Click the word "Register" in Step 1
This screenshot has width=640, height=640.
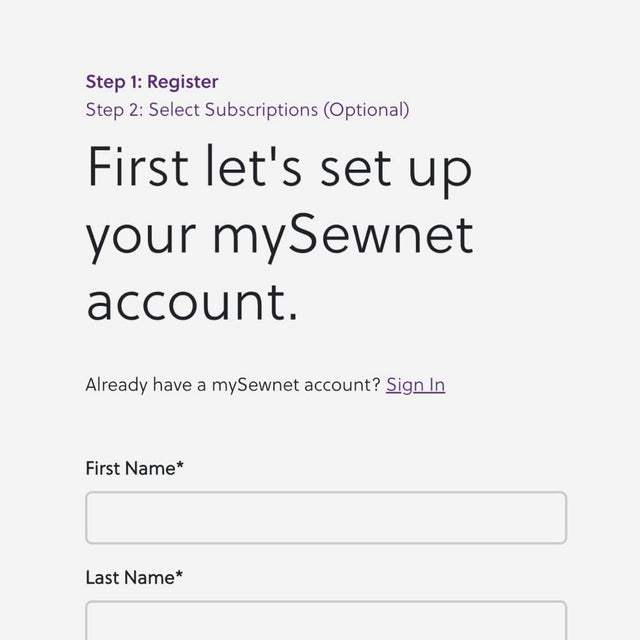click(x=183, y=82)
